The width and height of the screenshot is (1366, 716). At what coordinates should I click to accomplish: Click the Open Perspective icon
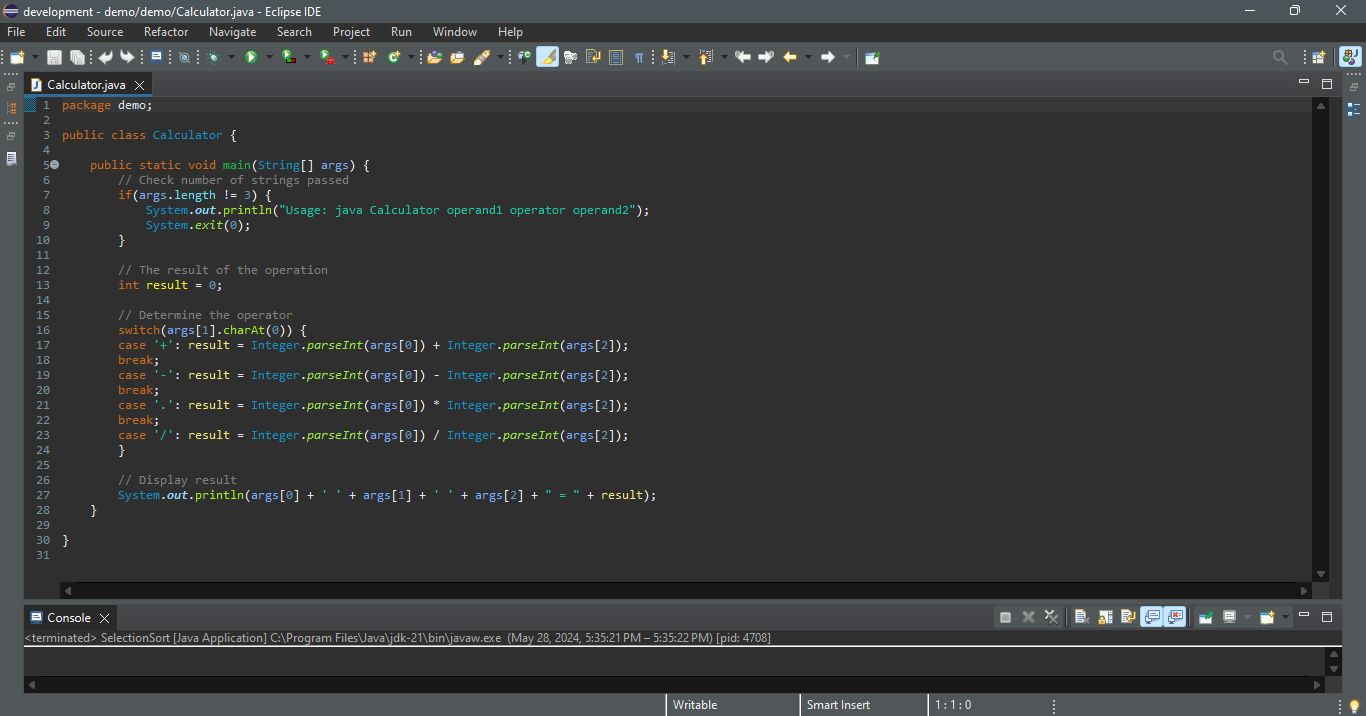(x=1319, y=57)
